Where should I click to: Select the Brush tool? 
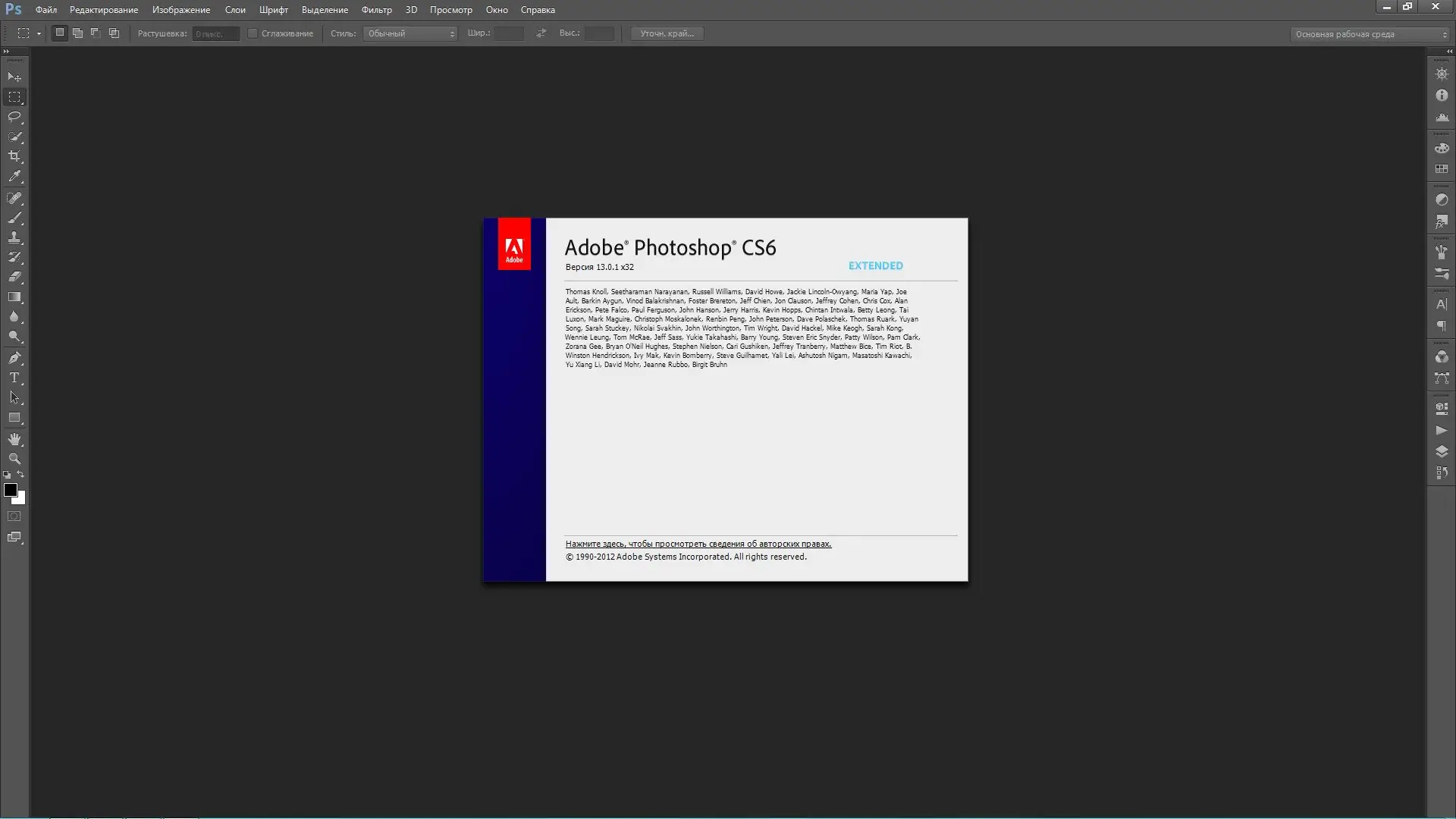(14, 218)
